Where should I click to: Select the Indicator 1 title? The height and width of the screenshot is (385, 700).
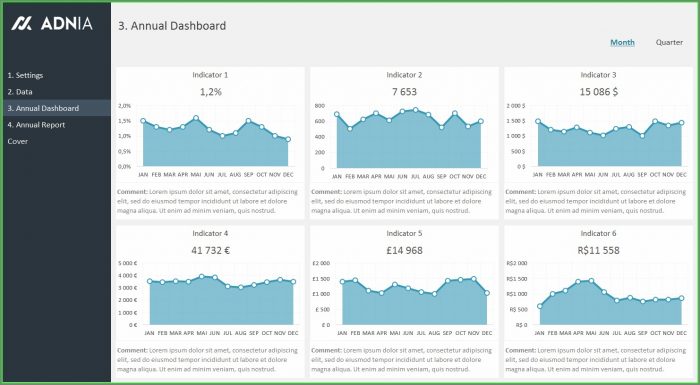[x=210, y=75]
